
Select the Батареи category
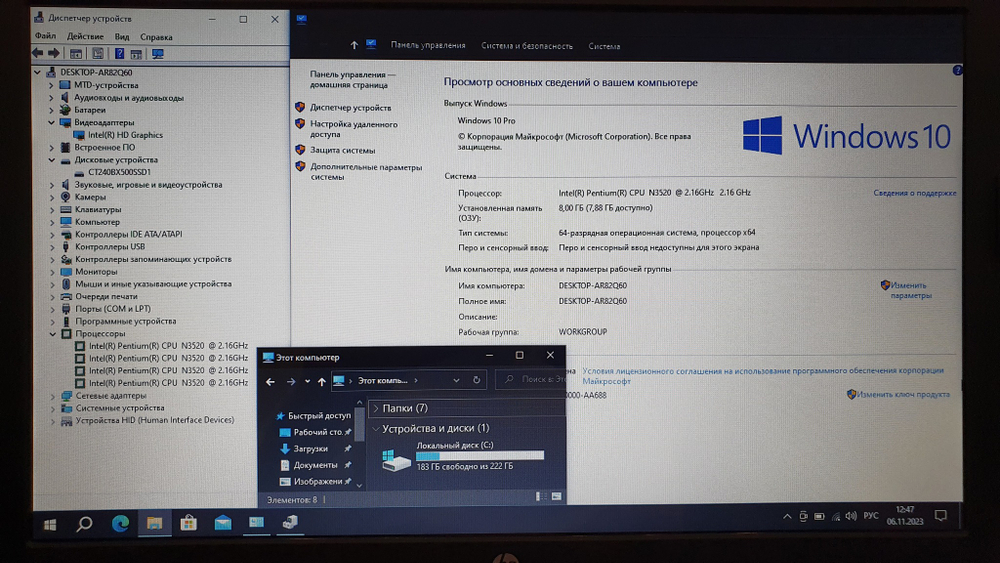coord(89,110)
